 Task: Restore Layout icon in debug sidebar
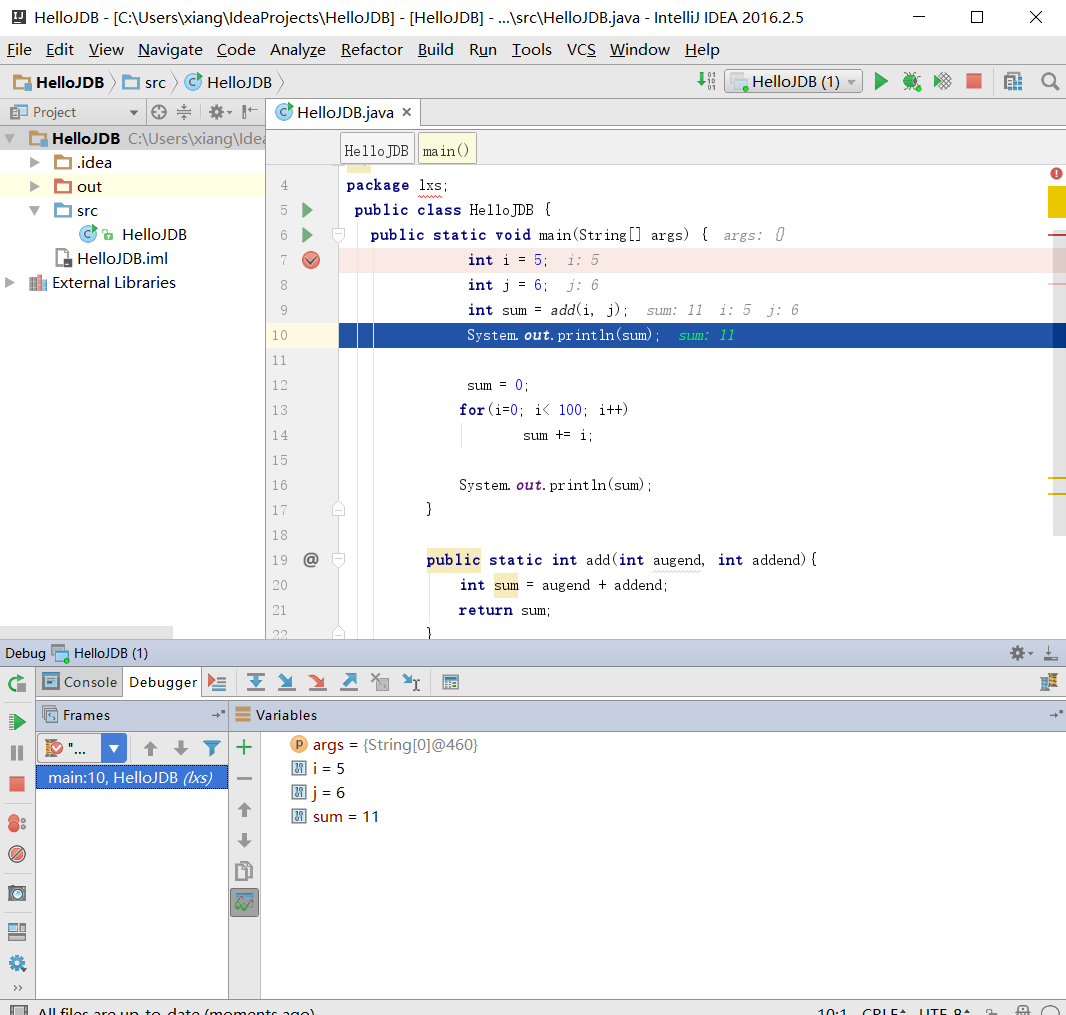[17, 931]
